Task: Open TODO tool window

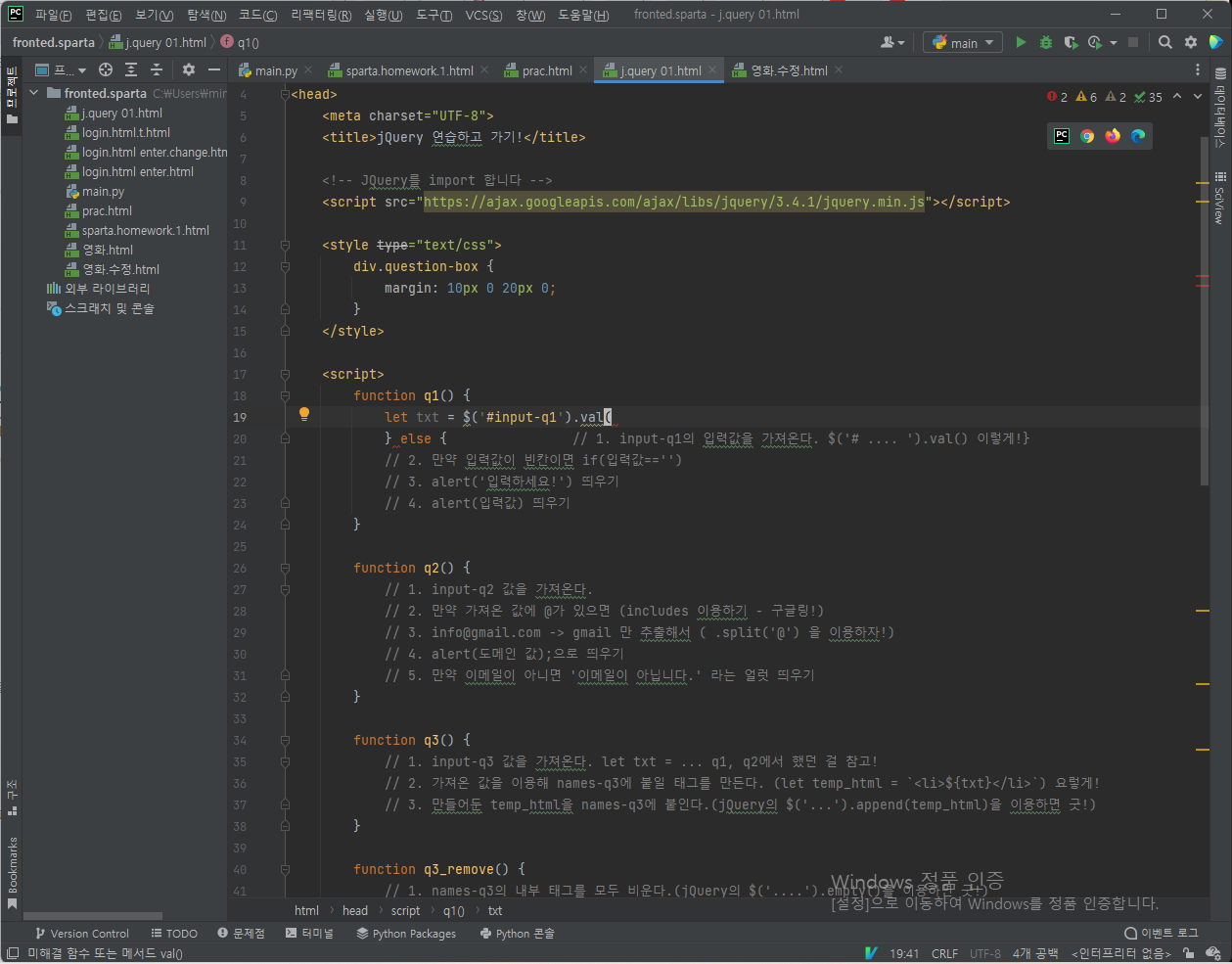Action: tap(174, 933)
